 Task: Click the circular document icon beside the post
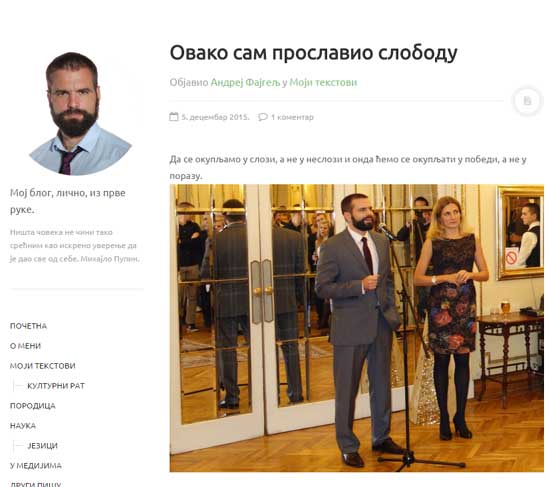click(x=526, y=101)
